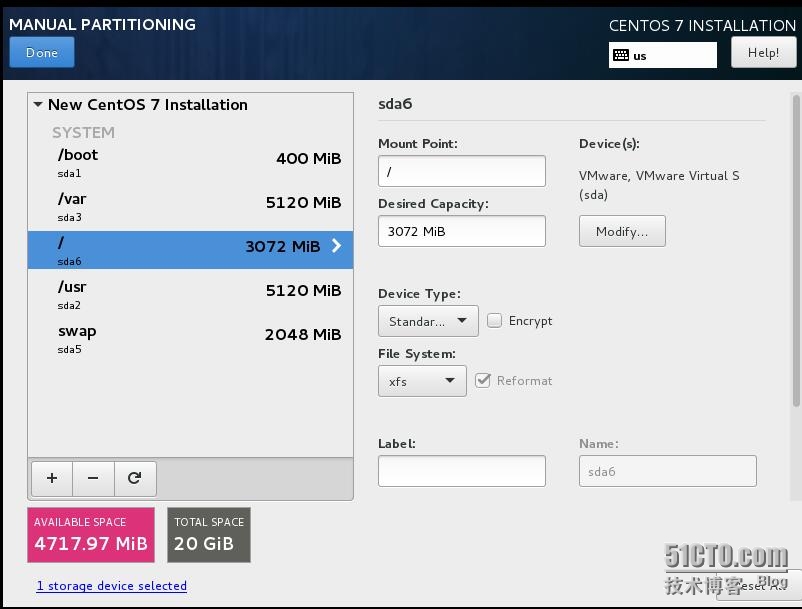This screenshot has height=609, width=802.
Task: Open the 1 storage device selected link
Action: 111,585
